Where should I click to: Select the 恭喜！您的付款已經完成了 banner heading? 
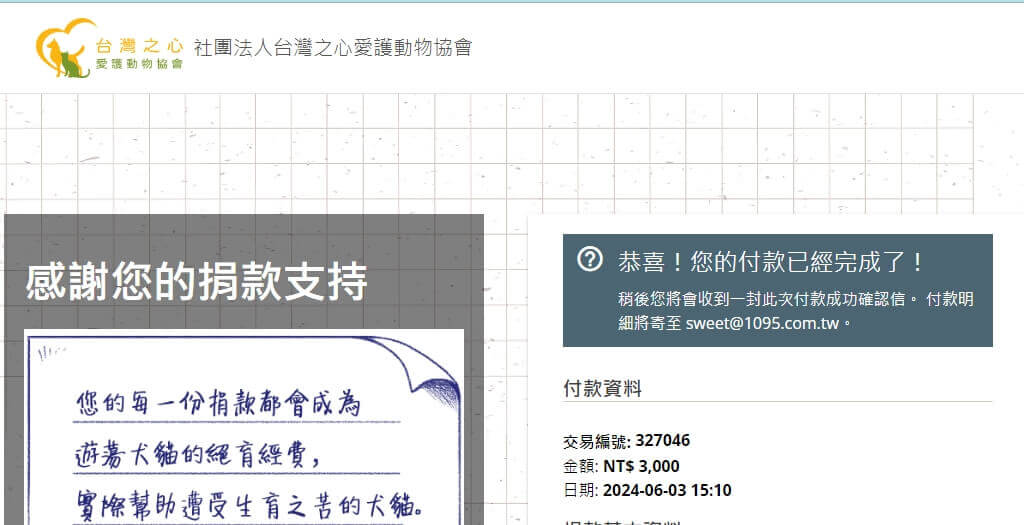[771, 262]
